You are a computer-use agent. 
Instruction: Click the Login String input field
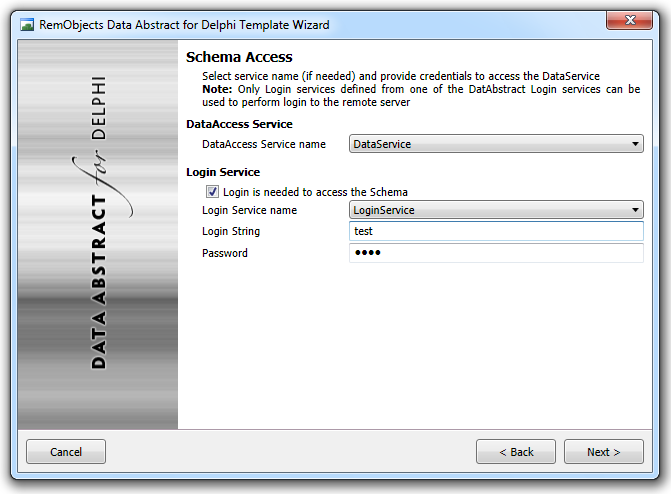pos(496,231)
